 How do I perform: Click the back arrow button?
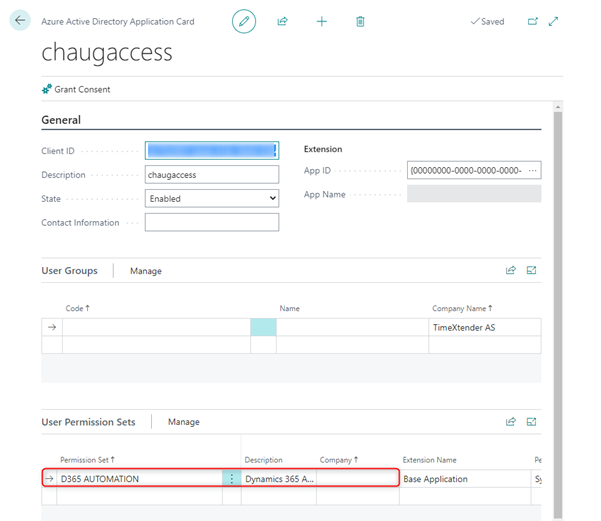(20, 21)
